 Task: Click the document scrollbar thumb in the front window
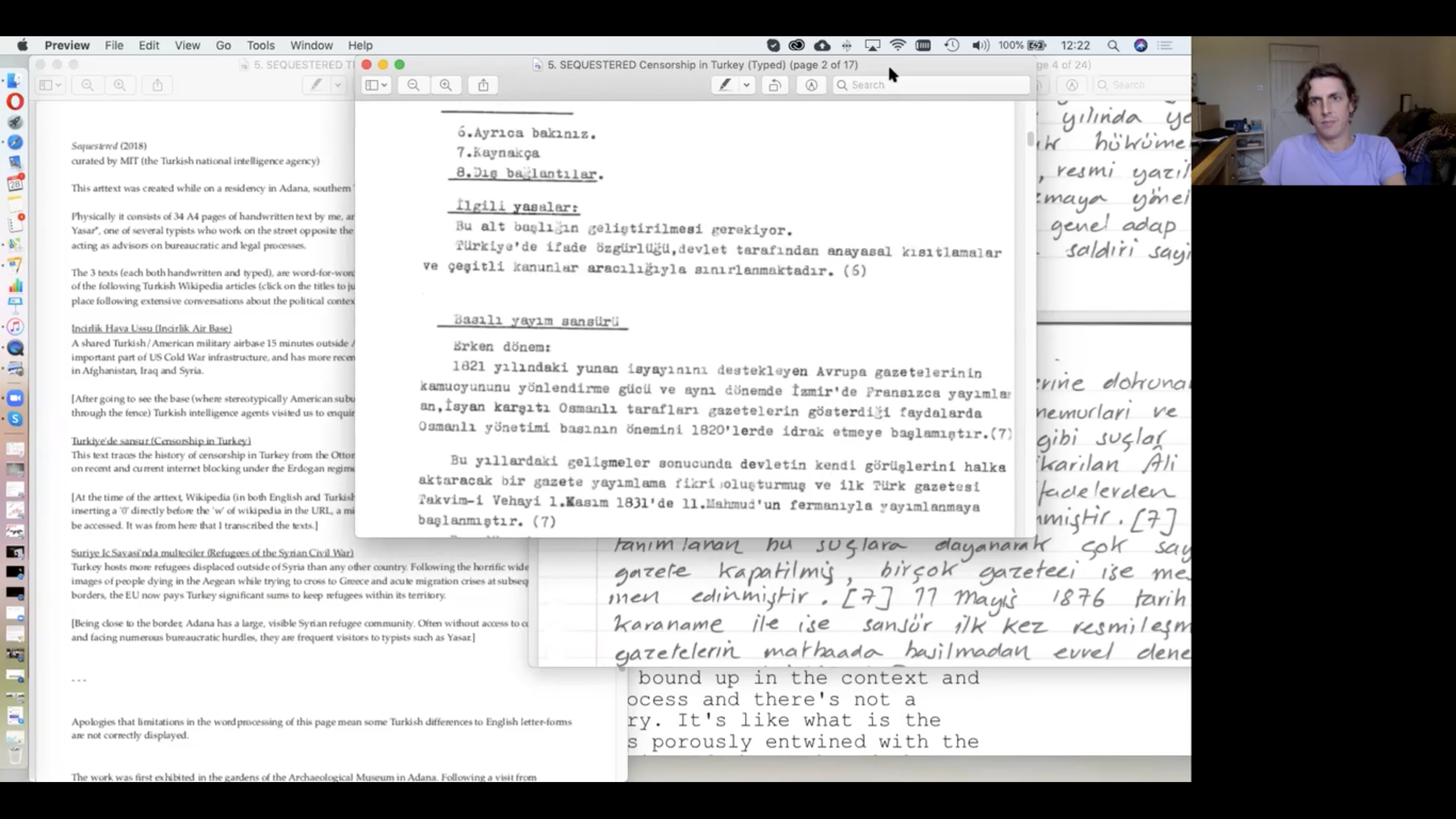click(1031, 139)
